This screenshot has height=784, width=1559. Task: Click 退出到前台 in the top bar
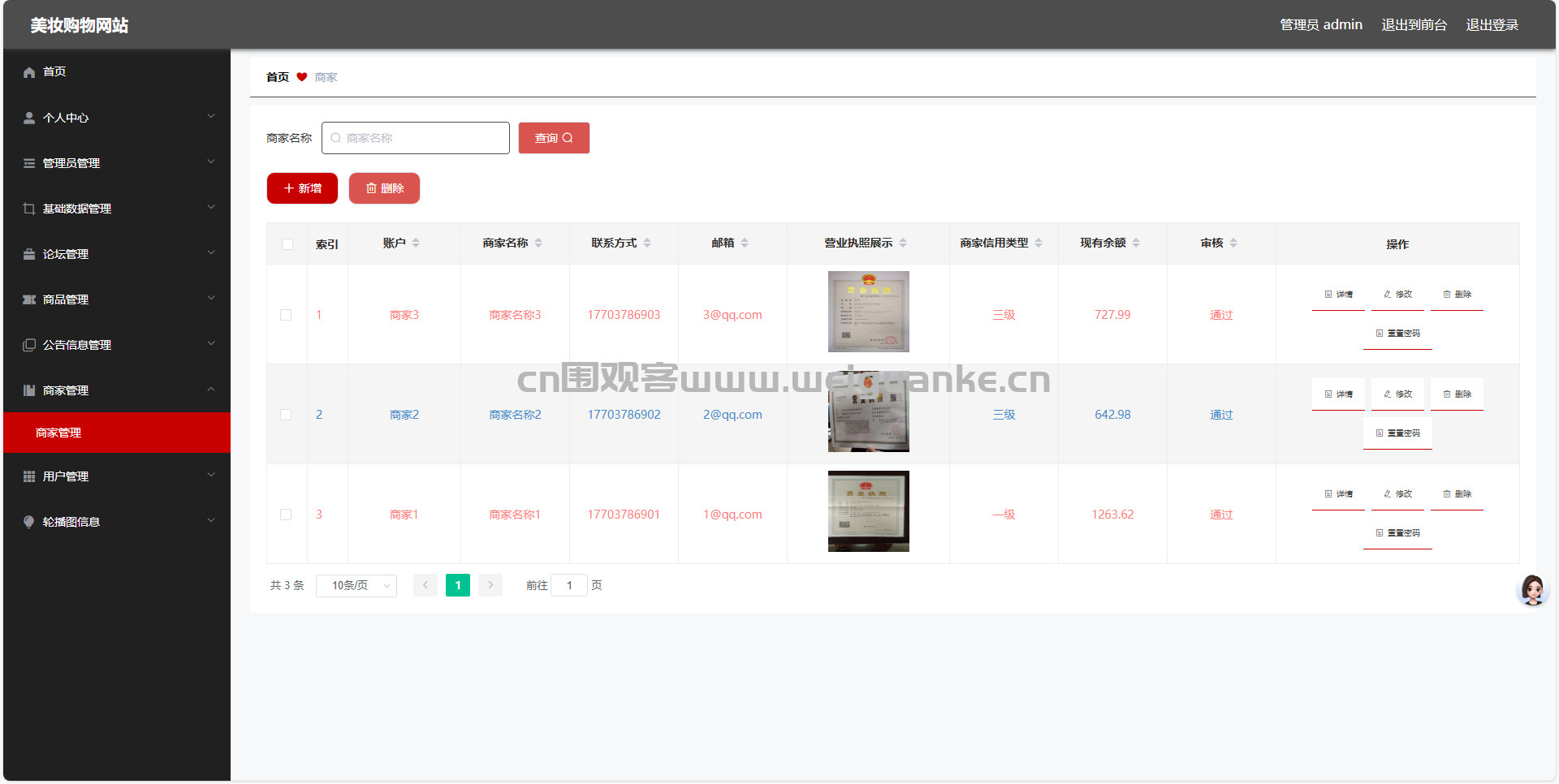1414,25
